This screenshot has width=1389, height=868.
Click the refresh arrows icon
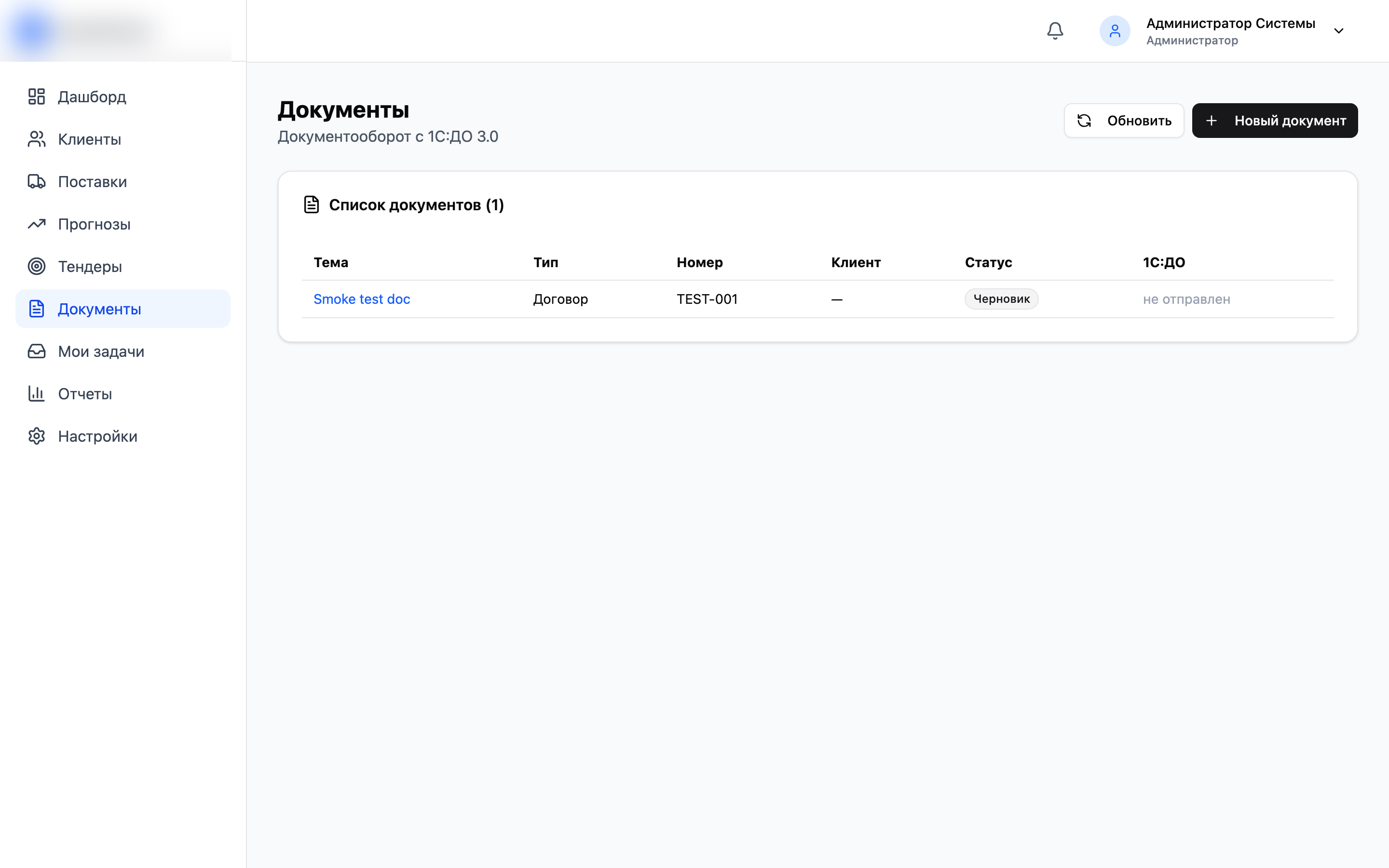click(x=1084, y=121)
